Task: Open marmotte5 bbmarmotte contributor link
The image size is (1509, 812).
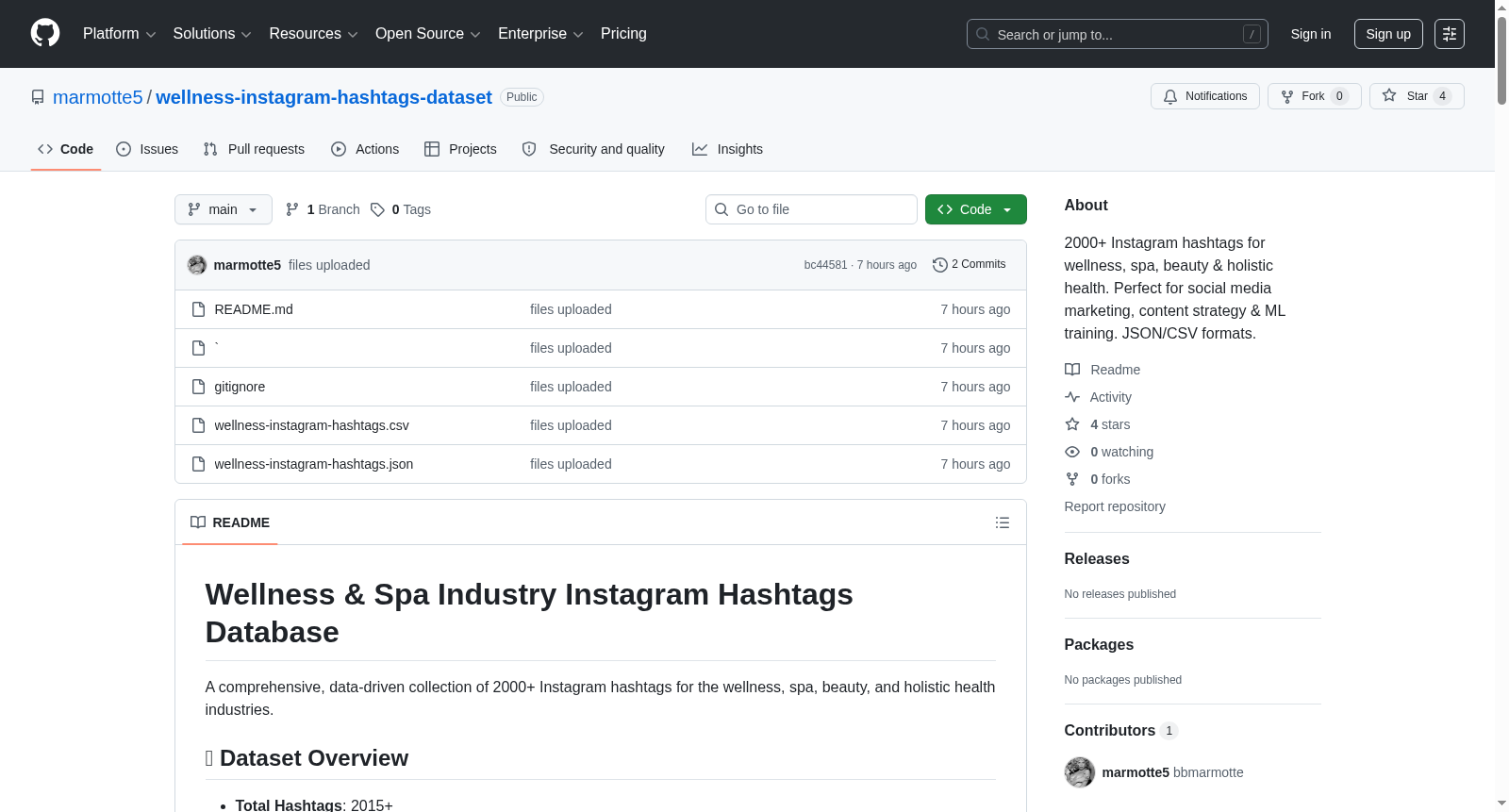Action: [x=1173, y=772]
